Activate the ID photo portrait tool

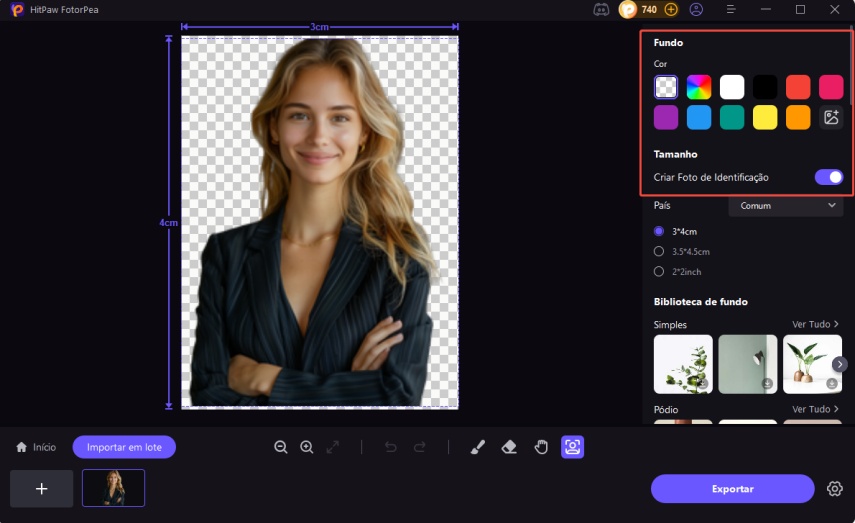(x=573, y=447)
